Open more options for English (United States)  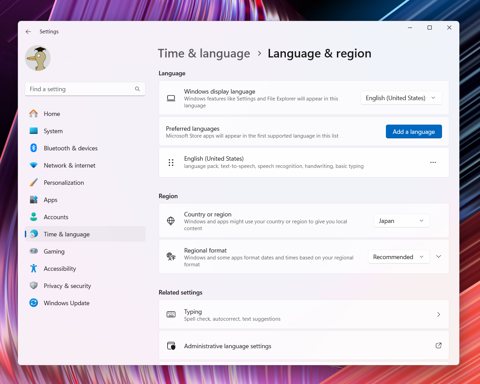click(x=433, y=162)
